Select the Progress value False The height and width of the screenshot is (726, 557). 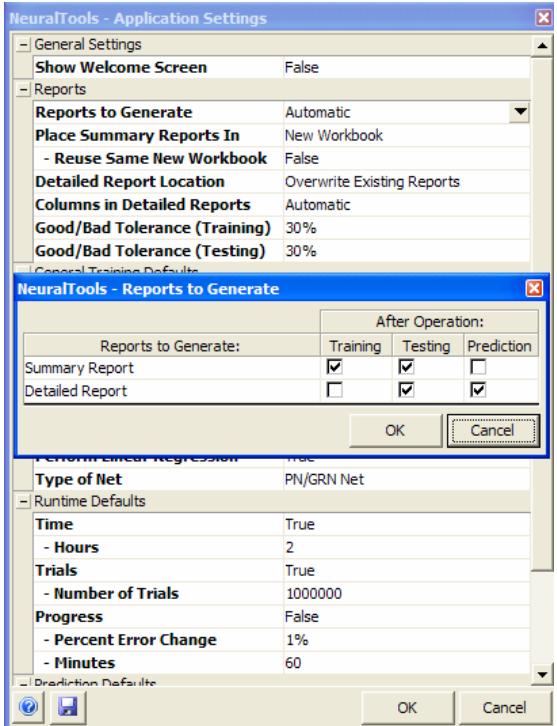click(407, 617)
